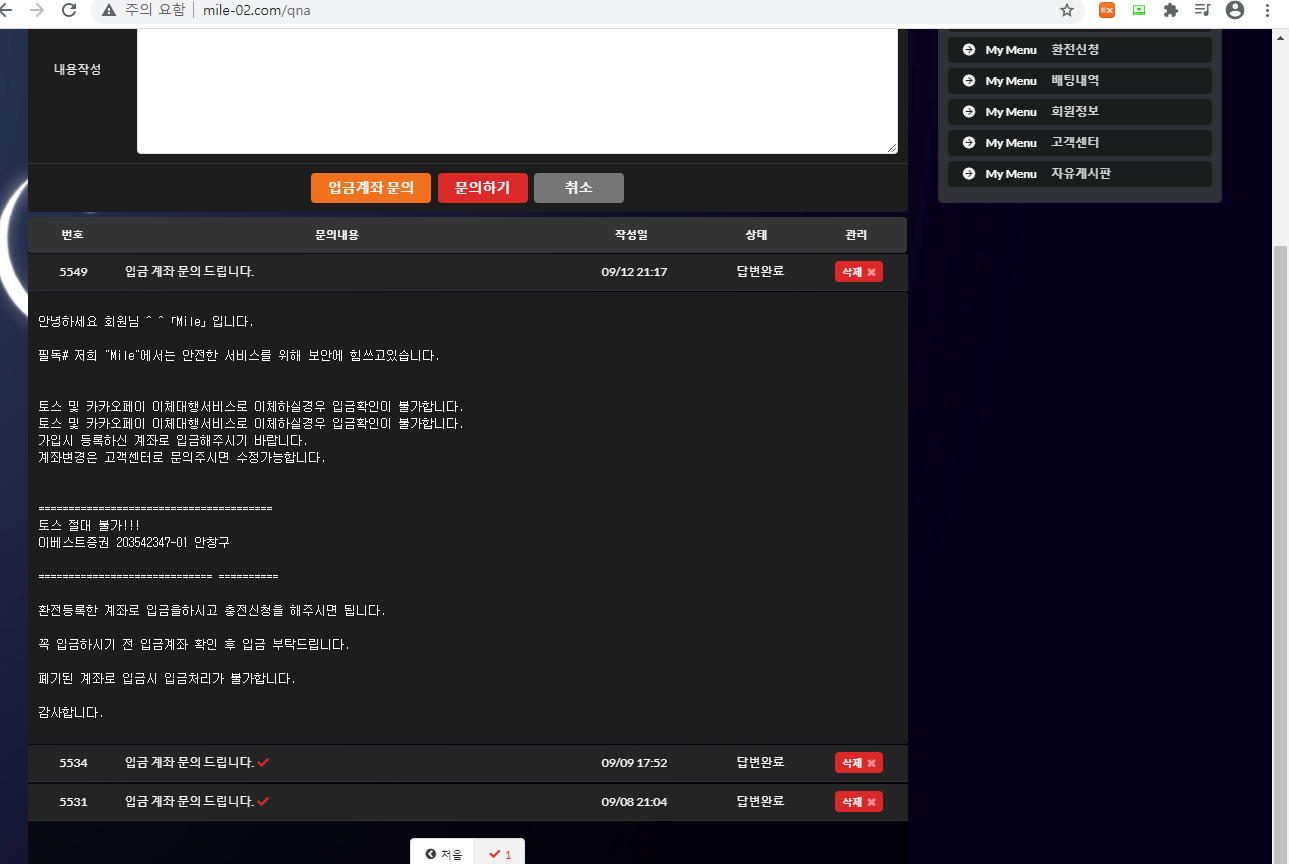1289x864 pixels.
Task: Click the 토스 절대 불가!!! line
Action: [89, 525]
